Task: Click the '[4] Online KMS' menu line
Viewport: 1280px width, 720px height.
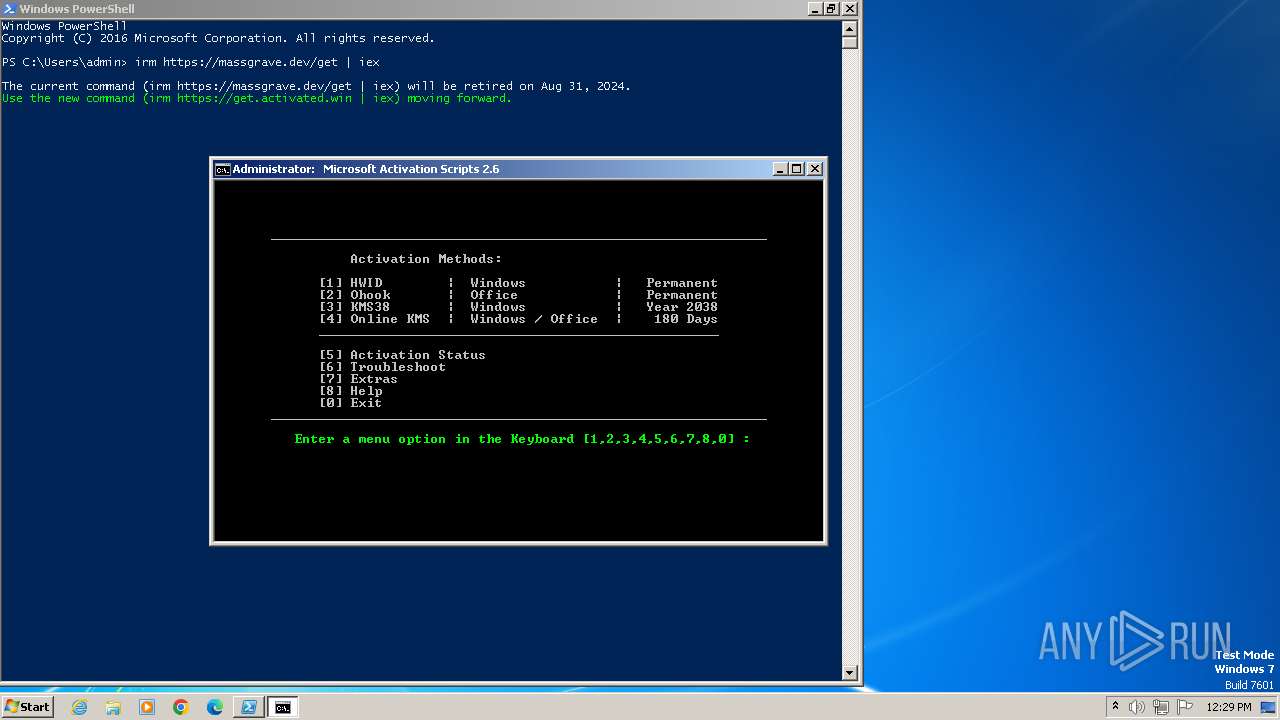Action: point(519,319)
